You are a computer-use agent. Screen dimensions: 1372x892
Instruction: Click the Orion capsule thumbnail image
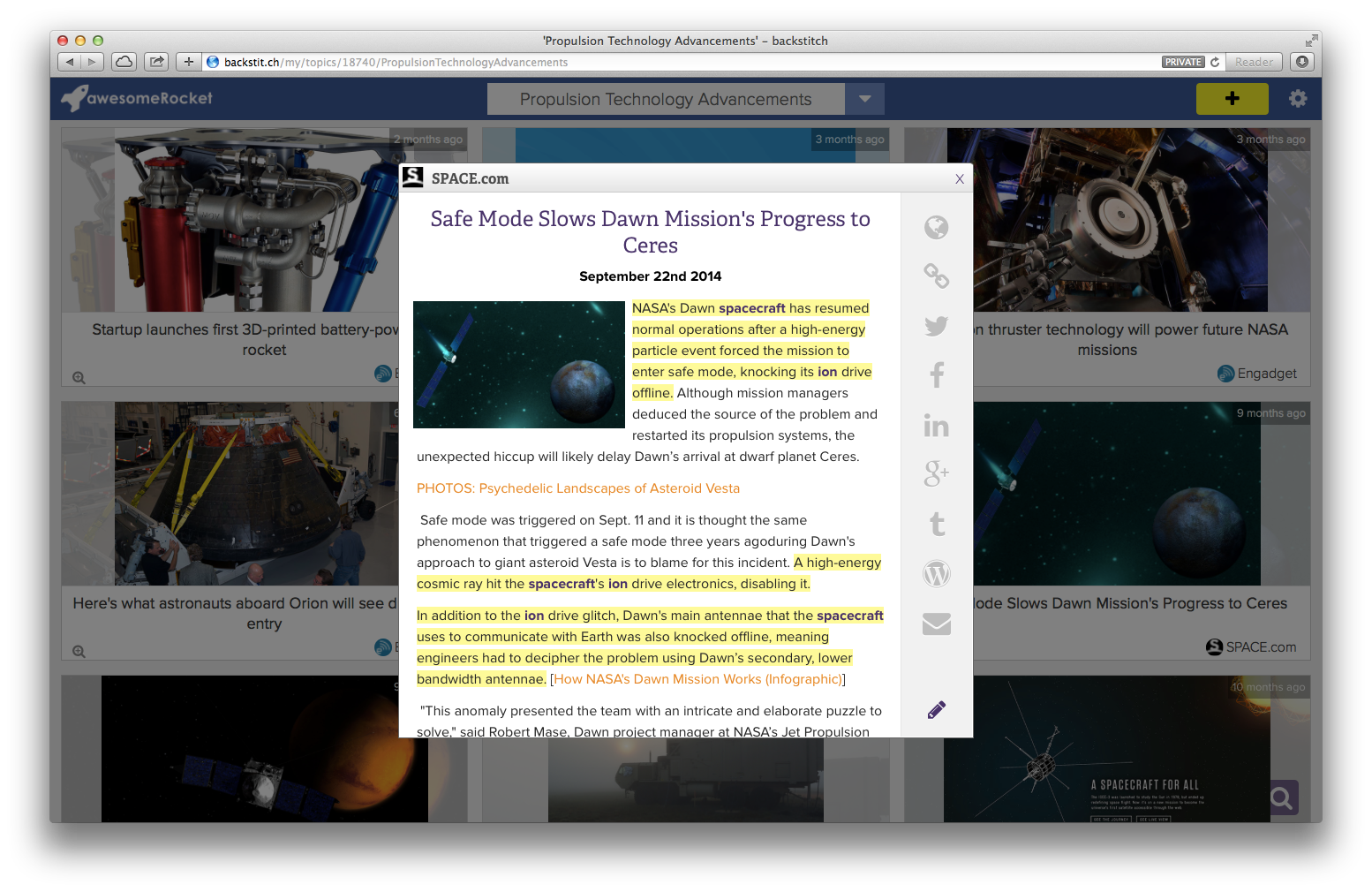(x=256, y=494)
